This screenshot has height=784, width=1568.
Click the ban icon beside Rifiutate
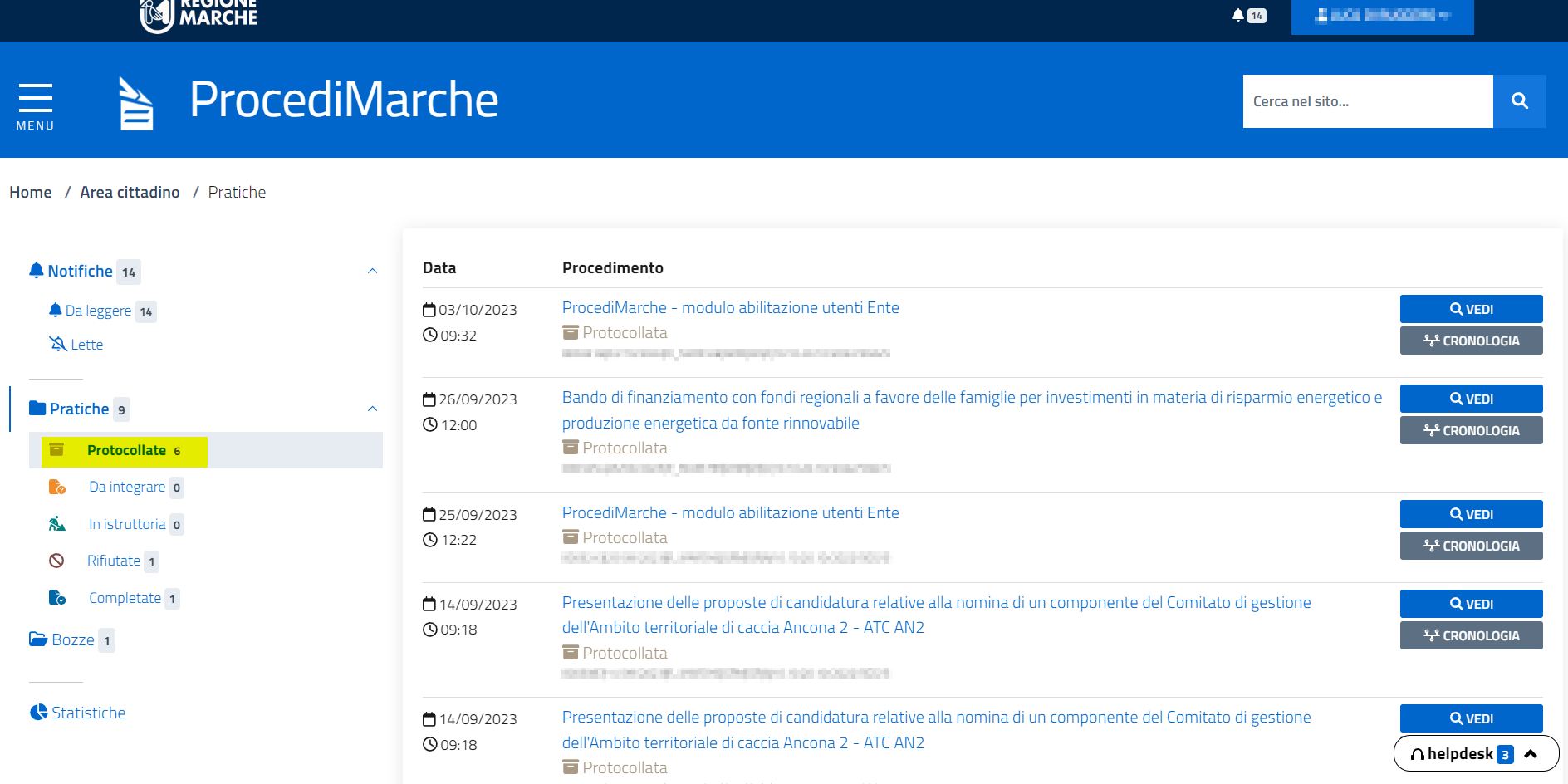point(56,561)
